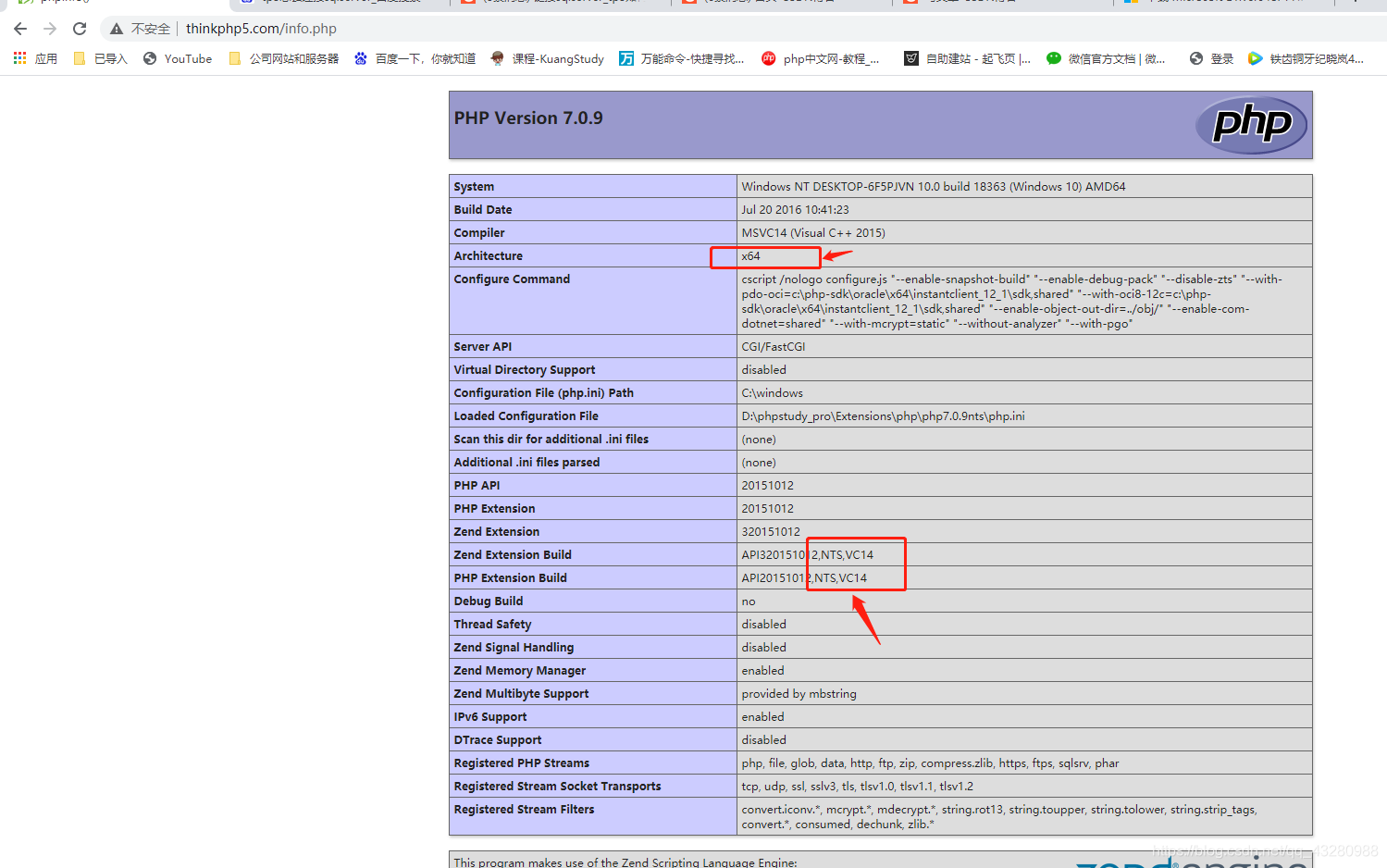Open the 已导入 bookmarks folder

coord(100,58)
